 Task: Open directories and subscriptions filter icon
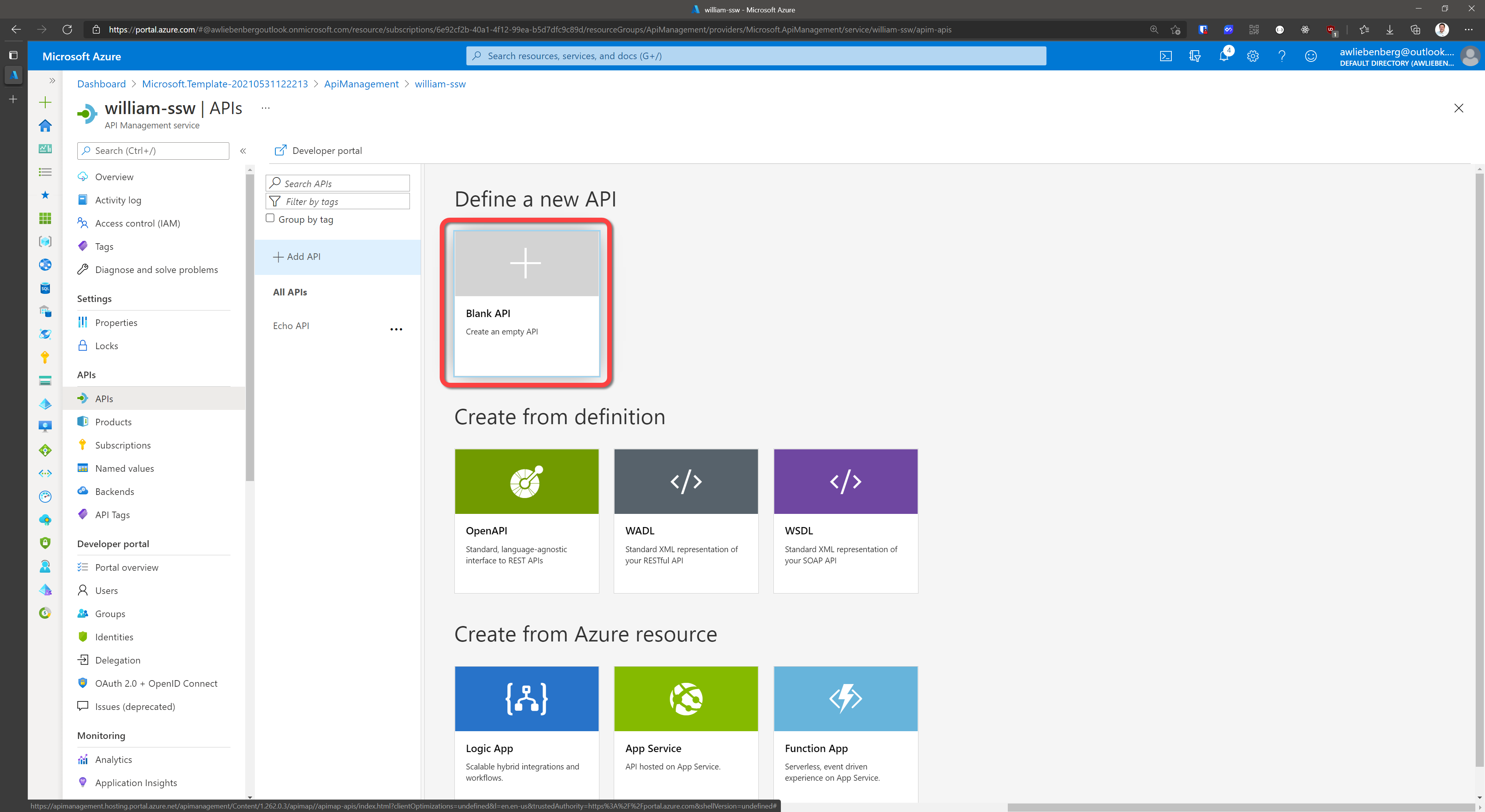click(x=1195, y=56)
